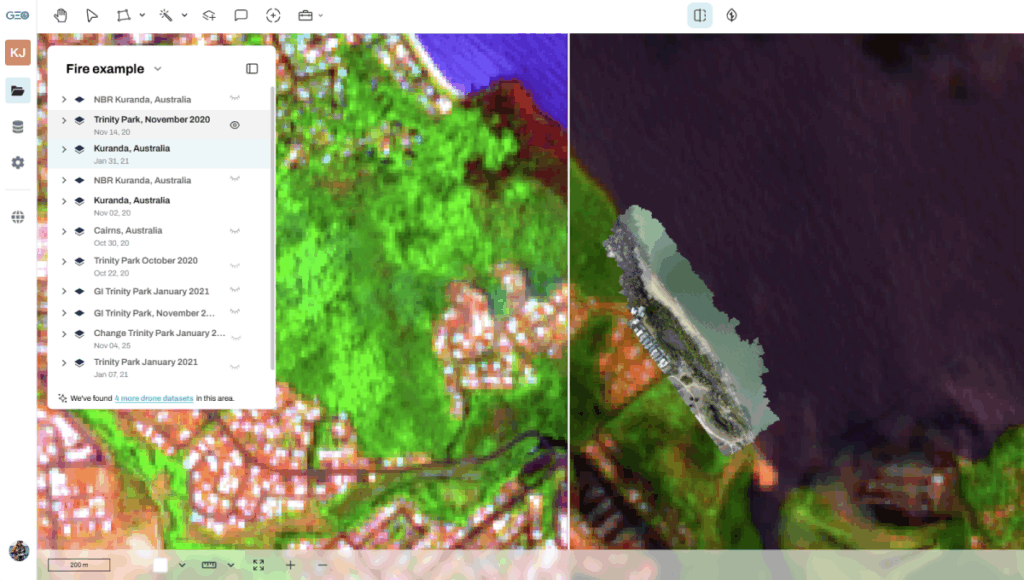Collapse the layers side panel
The width and height of the screenshot is (1024, 580).
[x=252, y=69]
